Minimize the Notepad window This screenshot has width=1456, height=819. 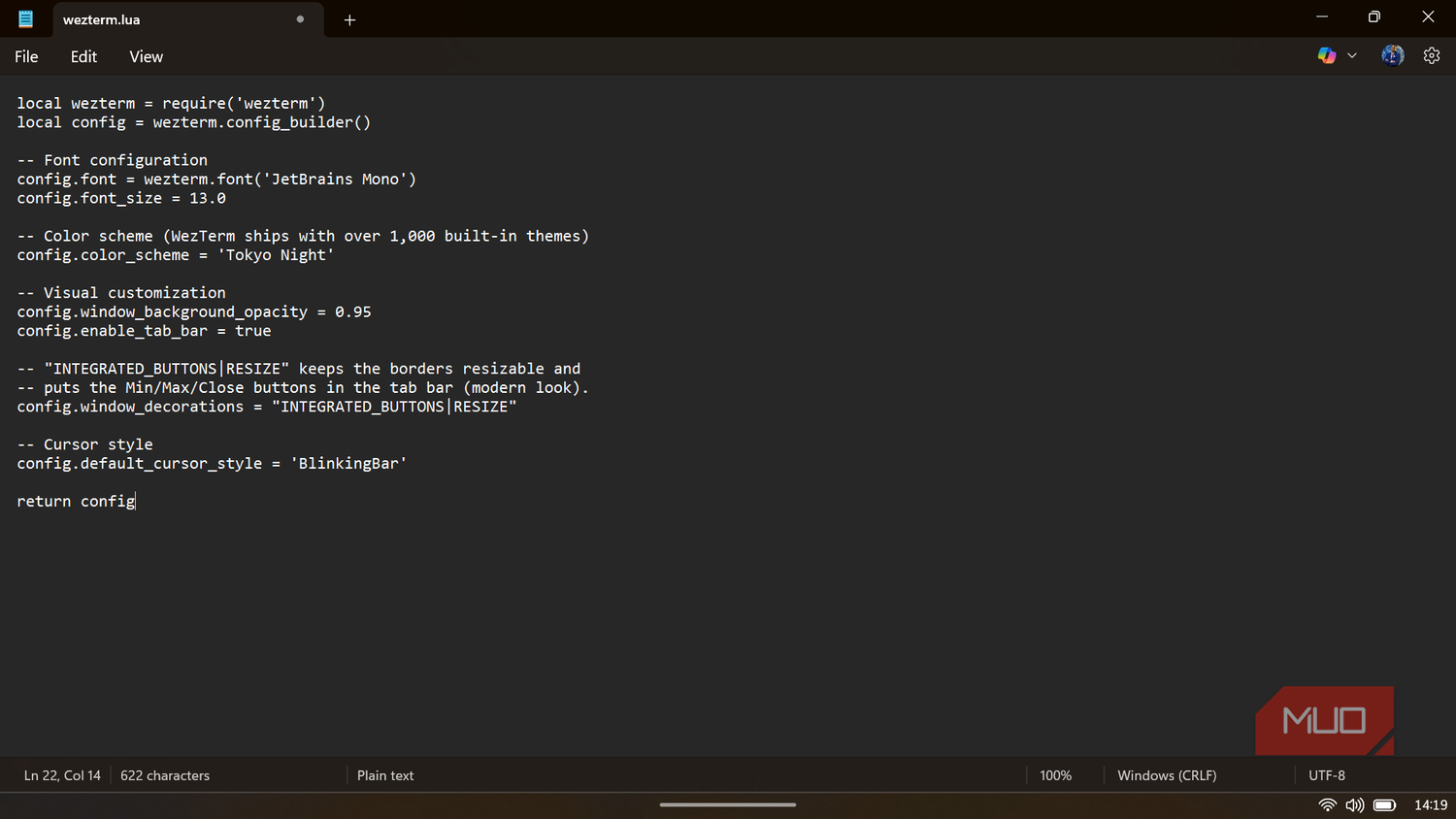[1321, 16]
